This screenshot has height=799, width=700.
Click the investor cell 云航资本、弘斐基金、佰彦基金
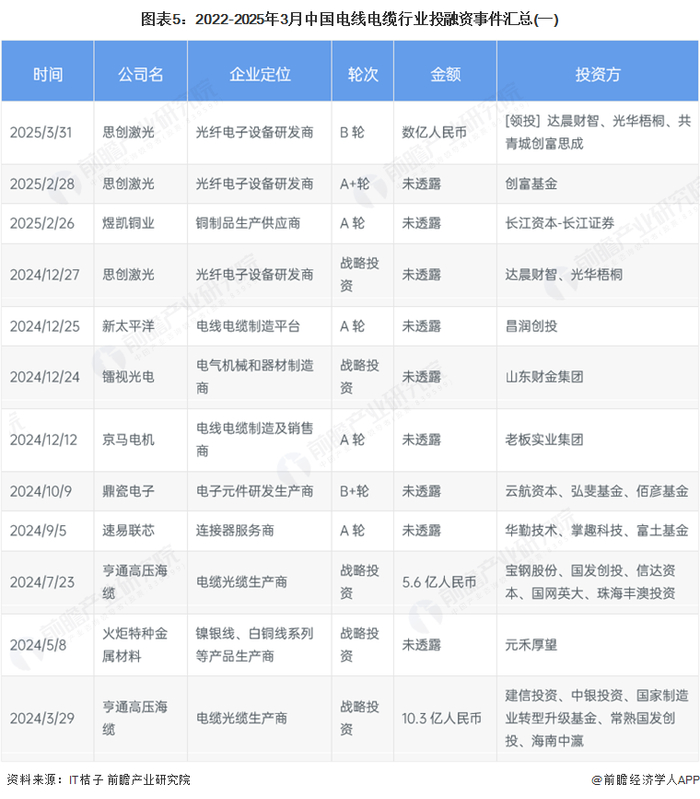click(597, 491)
